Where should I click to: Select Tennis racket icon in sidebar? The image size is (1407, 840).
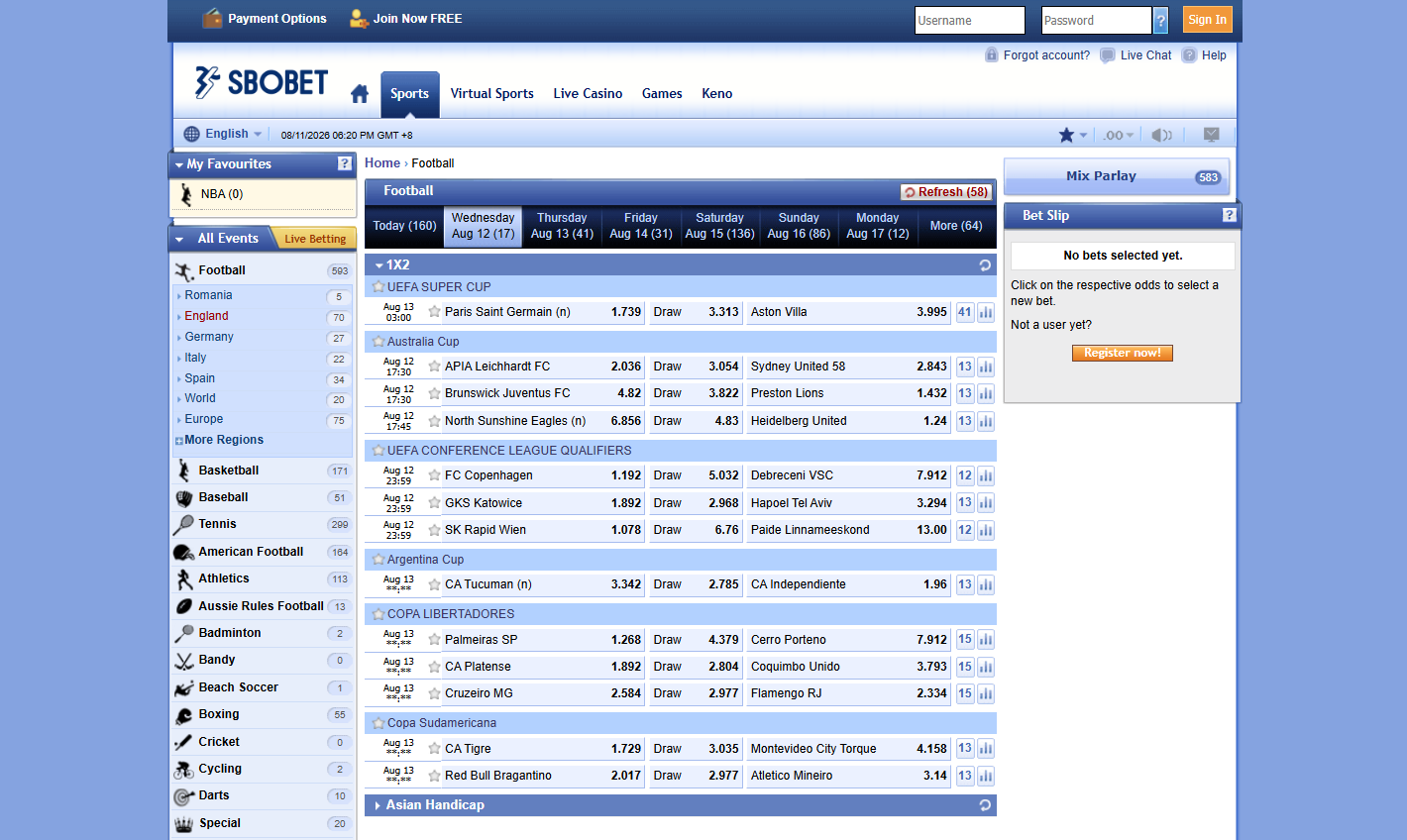[x=183, y=525]
